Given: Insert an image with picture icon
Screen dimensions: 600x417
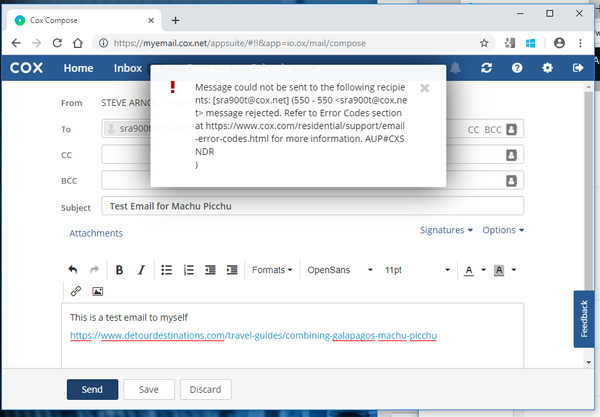Looking at the screenshot, I should pos(98,292).
